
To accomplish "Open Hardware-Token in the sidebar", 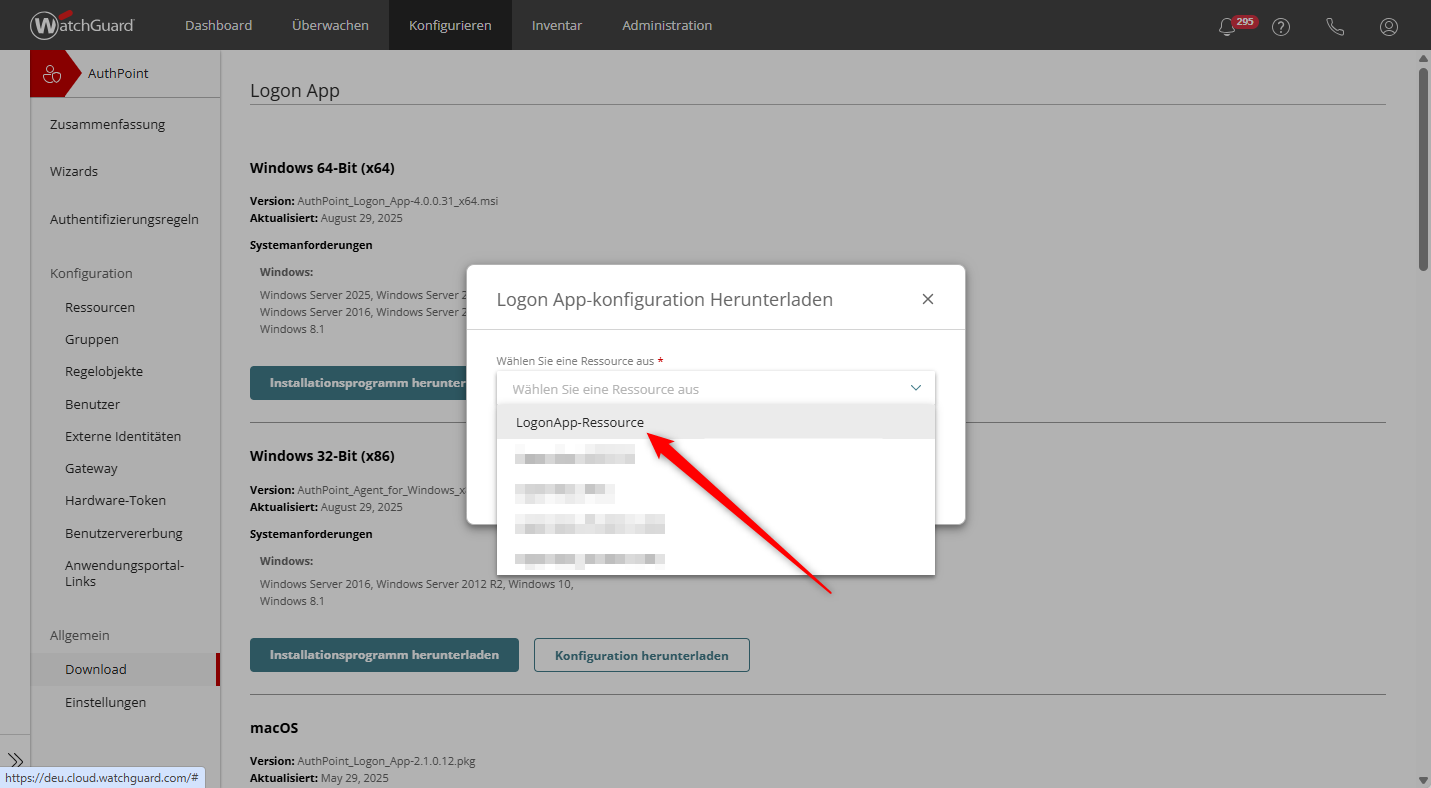I will [115, 500].
